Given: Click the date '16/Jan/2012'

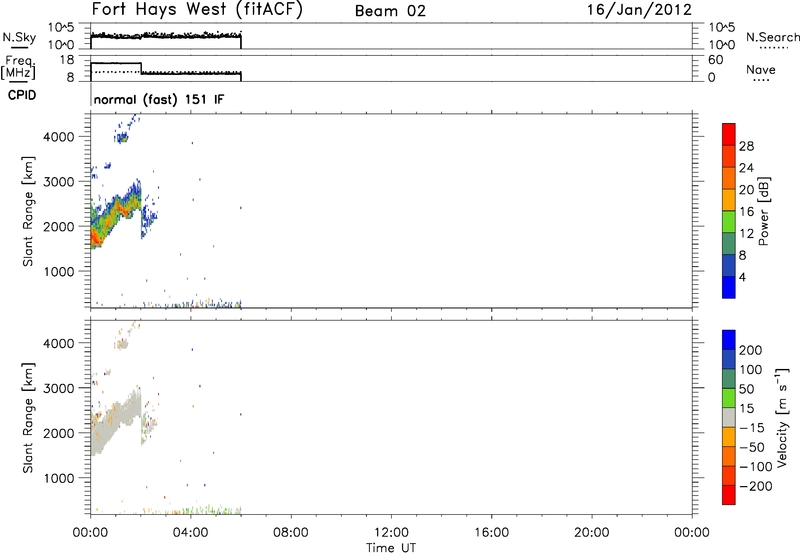Looking at the screenshot, I should 639,10.
